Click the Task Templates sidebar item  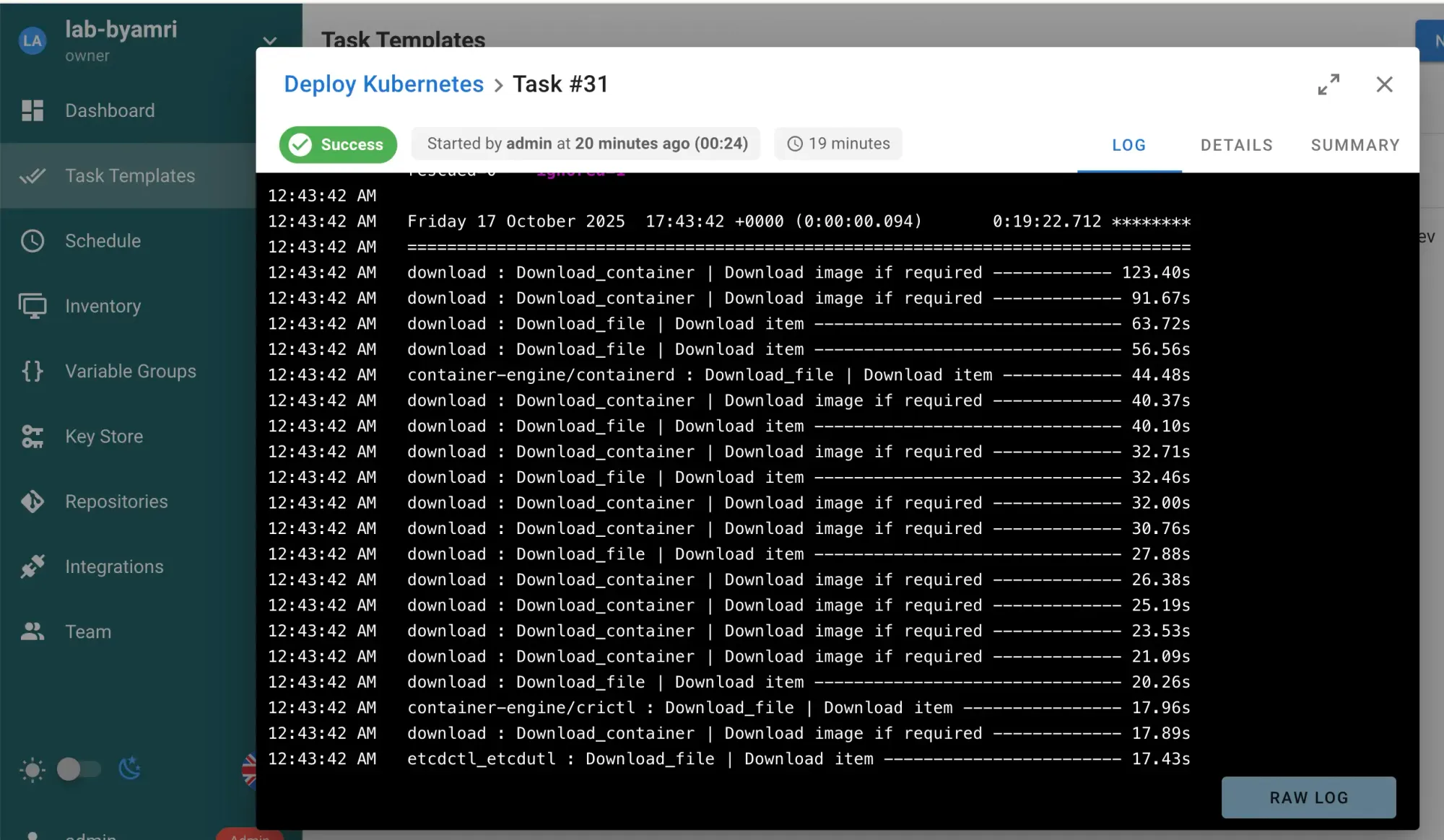[130, 175]
